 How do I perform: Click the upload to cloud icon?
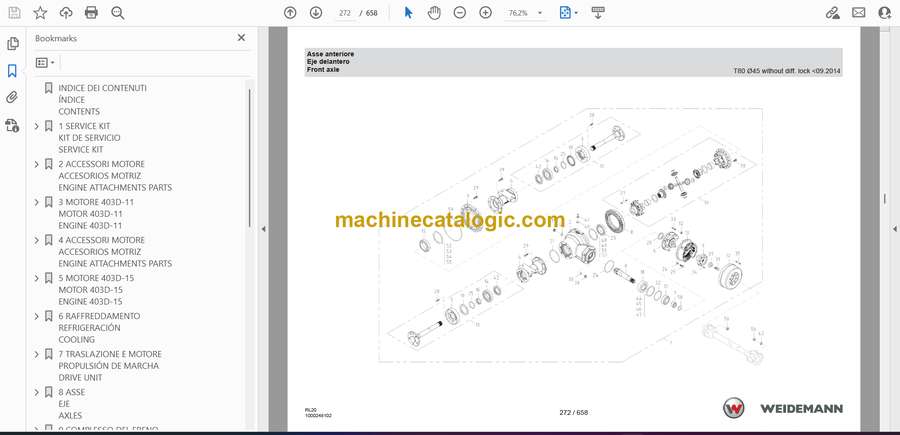[66, 13]
